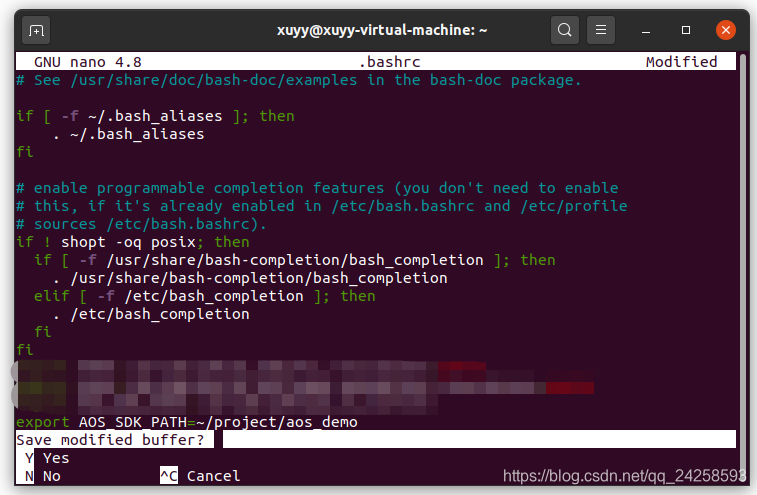Click the comment line mentioning /etc/profile
The image size is (757, 495).
click(x=322, y=206)
